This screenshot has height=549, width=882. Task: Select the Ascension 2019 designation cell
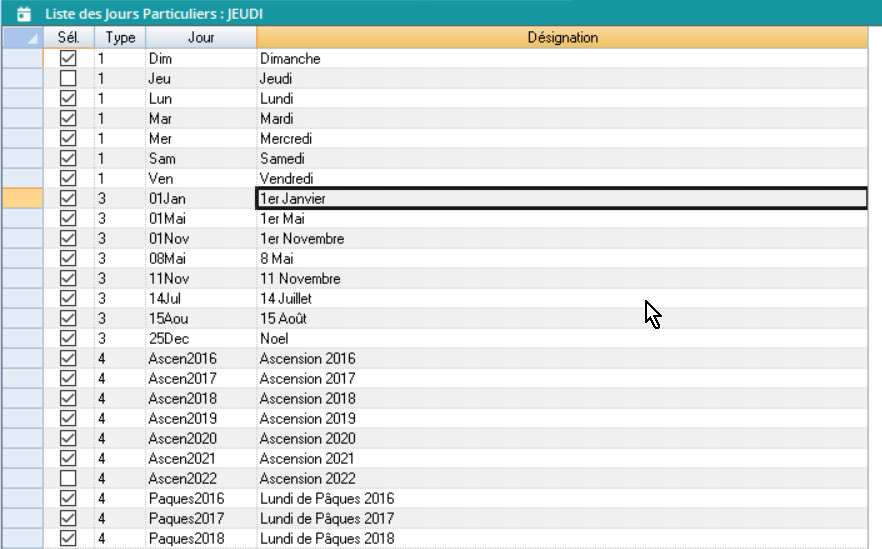pyautogui.click(x=561, y=419)
